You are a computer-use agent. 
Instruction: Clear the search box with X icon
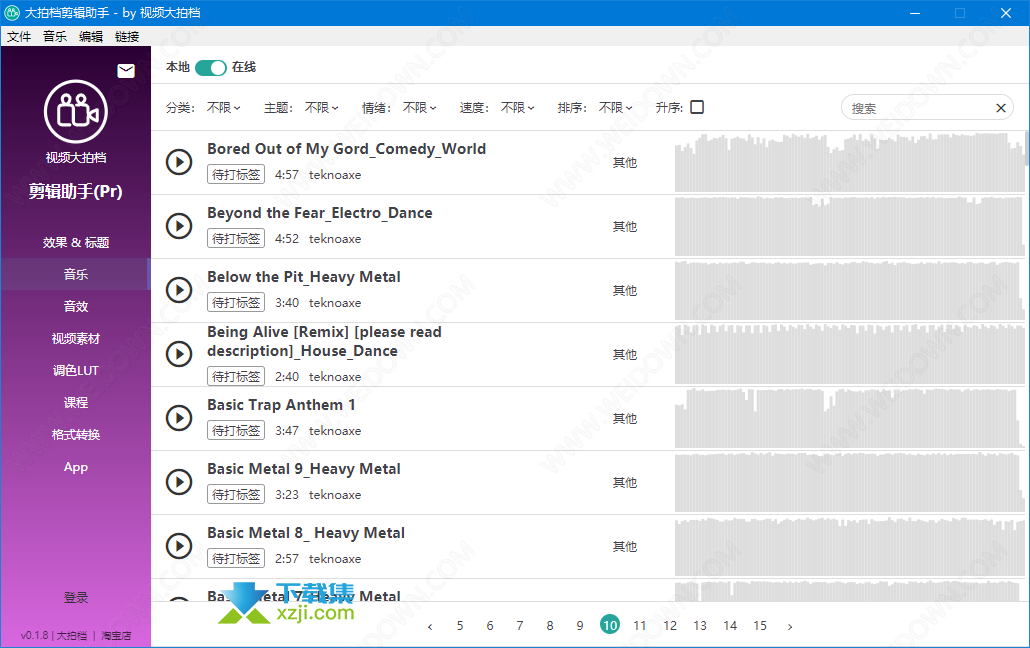(x=1000, y=108)
